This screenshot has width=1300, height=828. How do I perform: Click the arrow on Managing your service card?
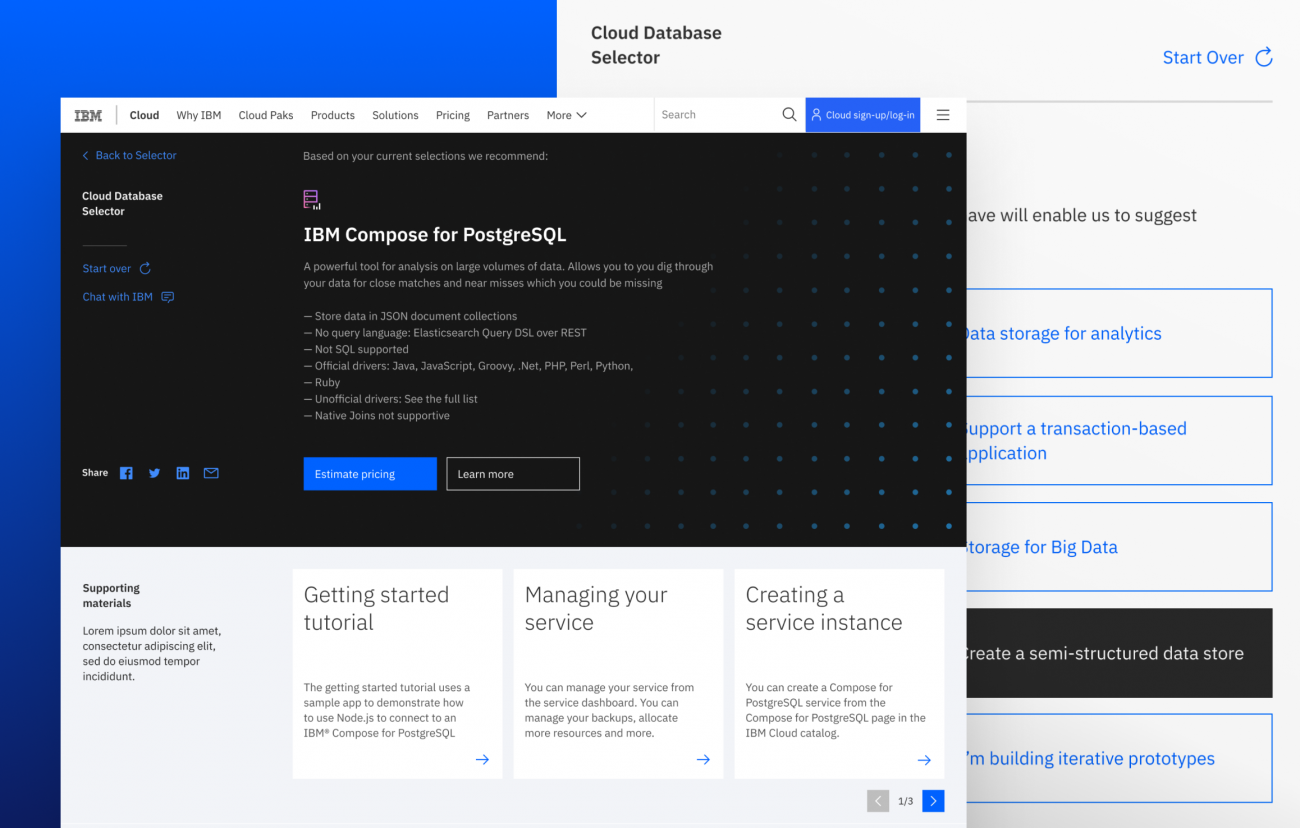[x=703, y=760]
